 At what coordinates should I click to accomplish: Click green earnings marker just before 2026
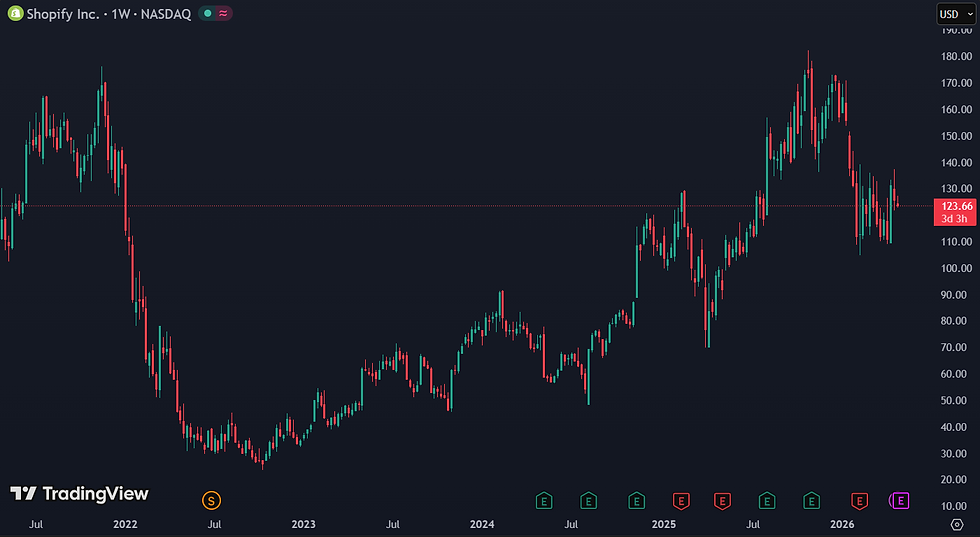click(x=811, y=501)
